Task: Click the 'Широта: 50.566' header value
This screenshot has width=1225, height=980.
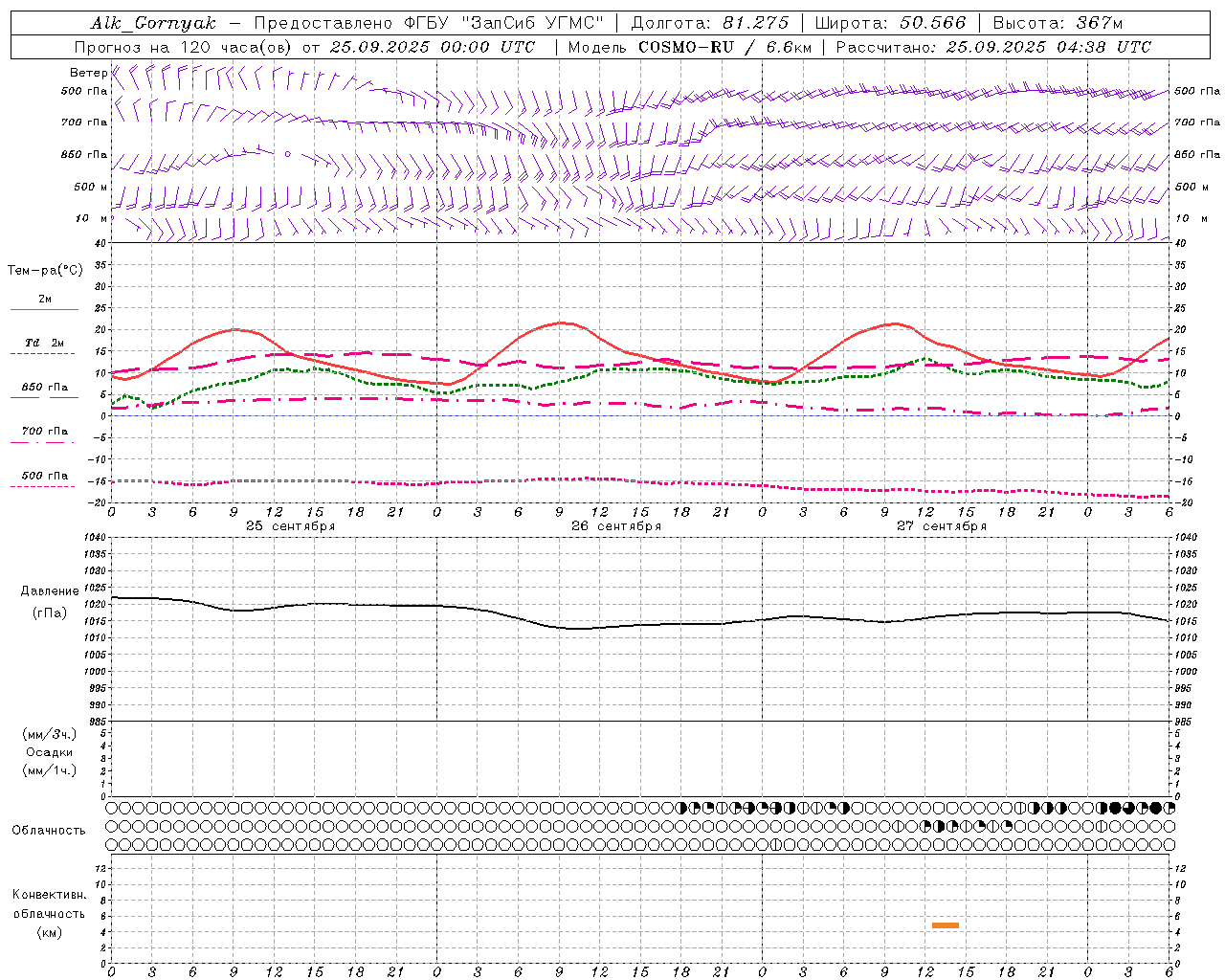Action: pos(890,23)
